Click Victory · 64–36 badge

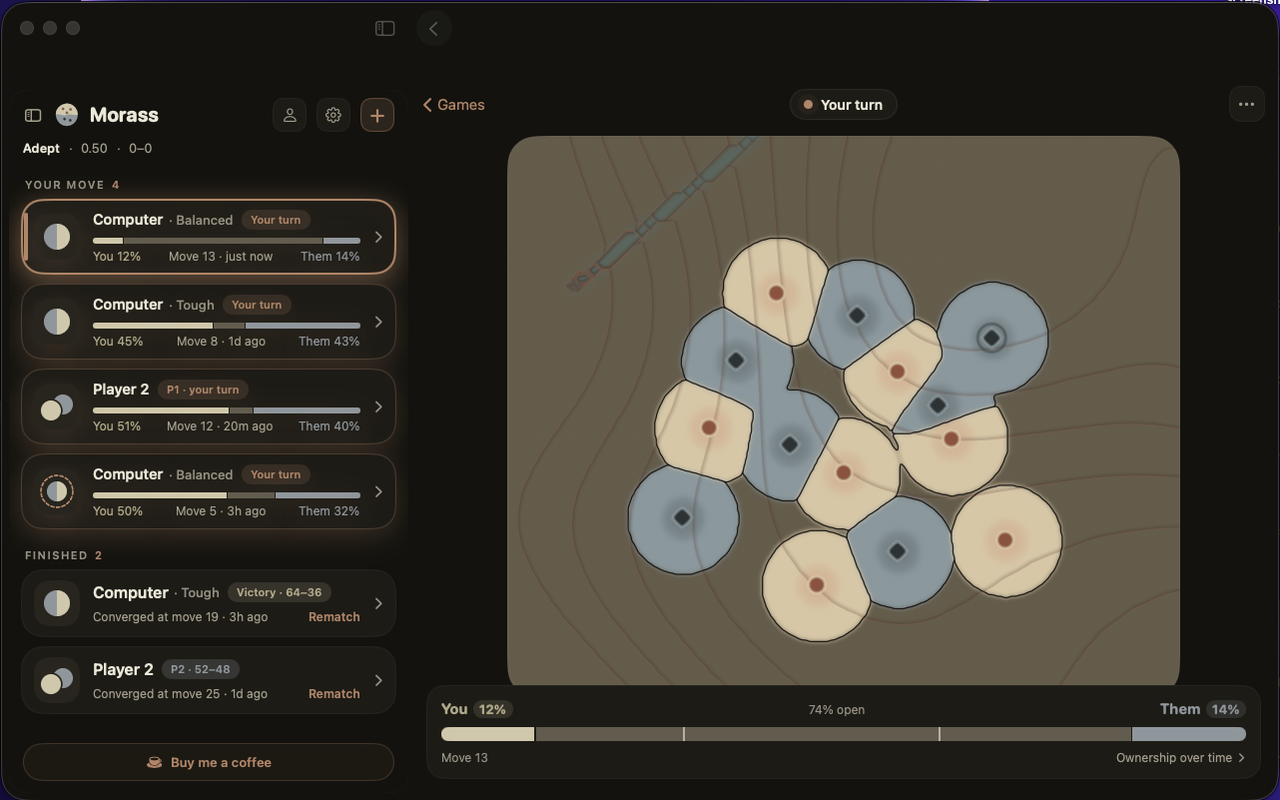click(x=280, y=592)
